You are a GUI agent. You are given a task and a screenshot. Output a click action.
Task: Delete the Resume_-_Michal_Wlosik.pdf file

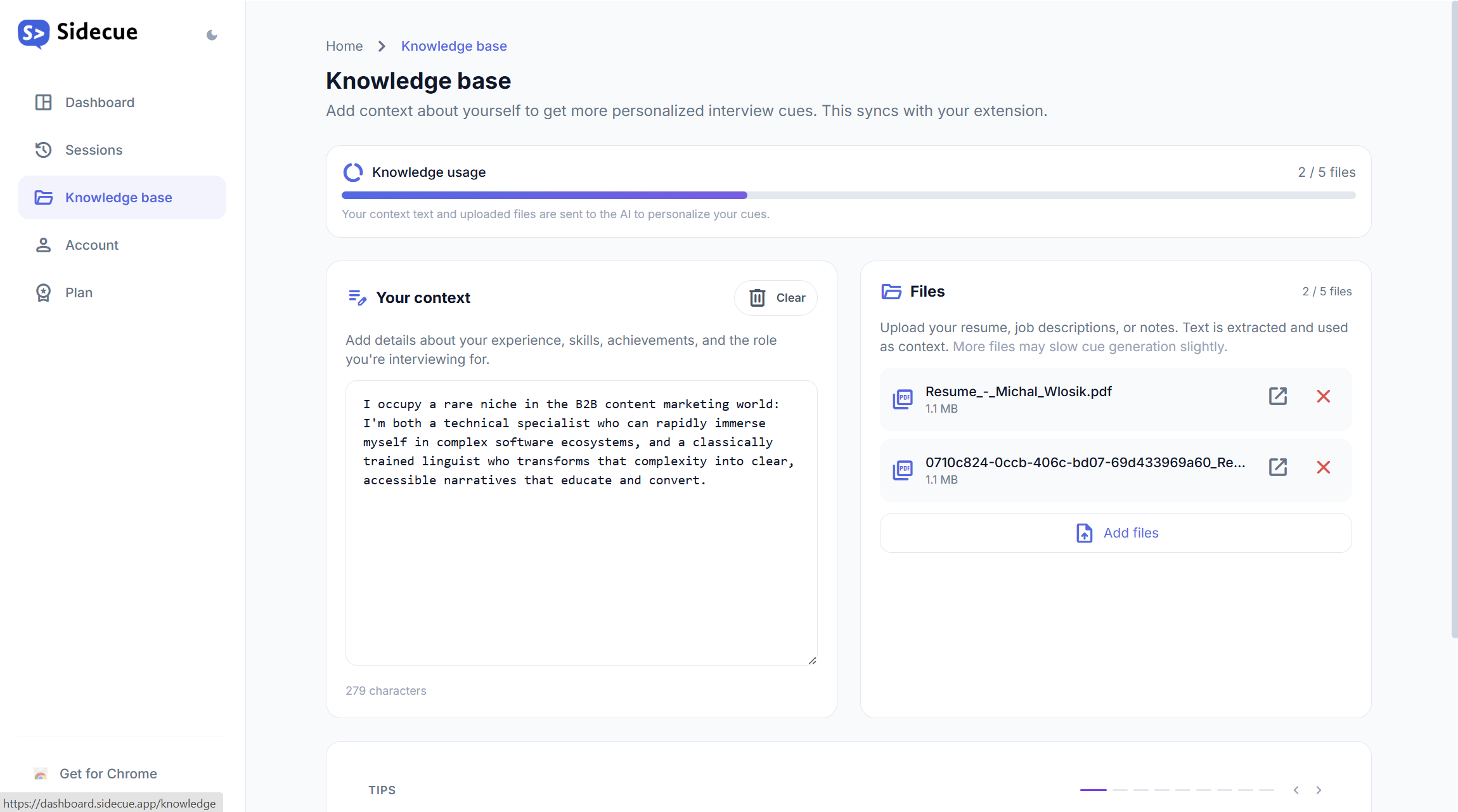tap(1323, 397)
